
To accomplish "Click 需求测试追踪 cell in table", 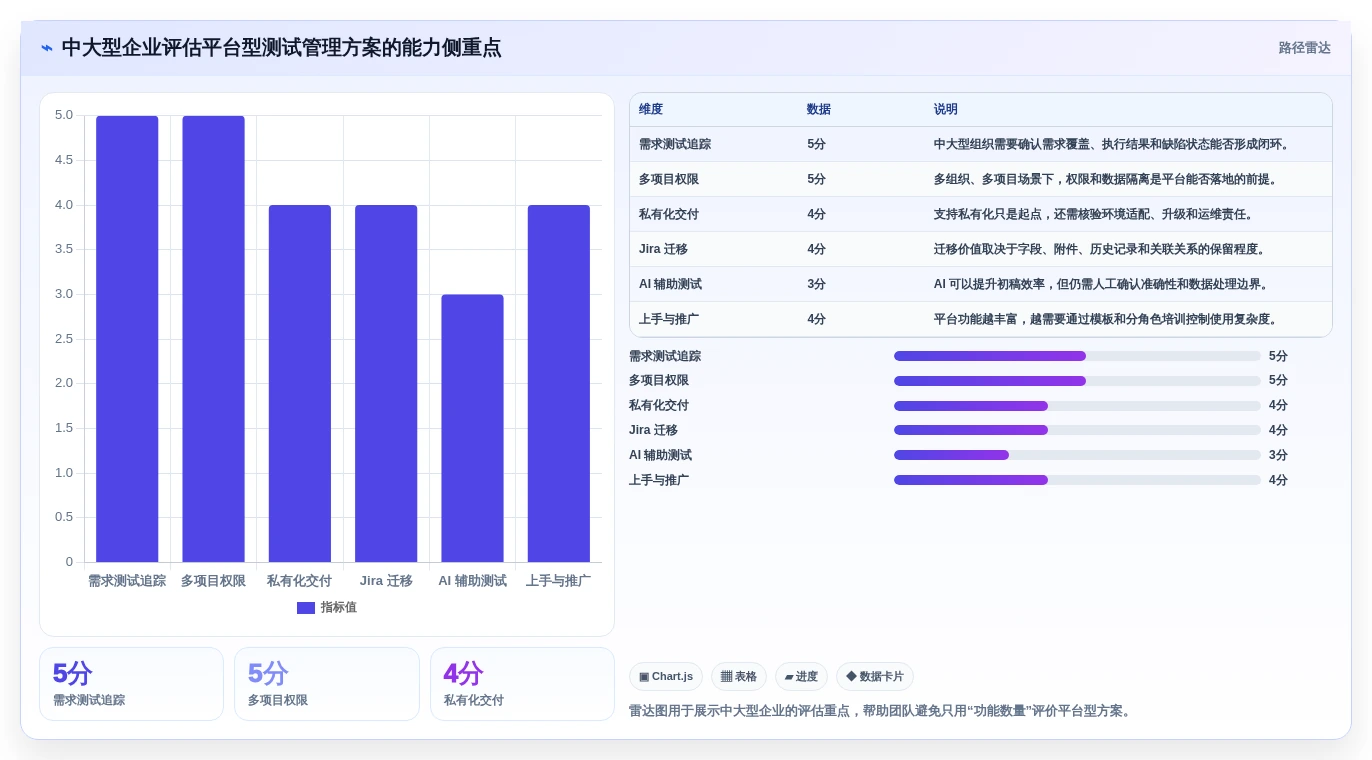I will point(675,144).
